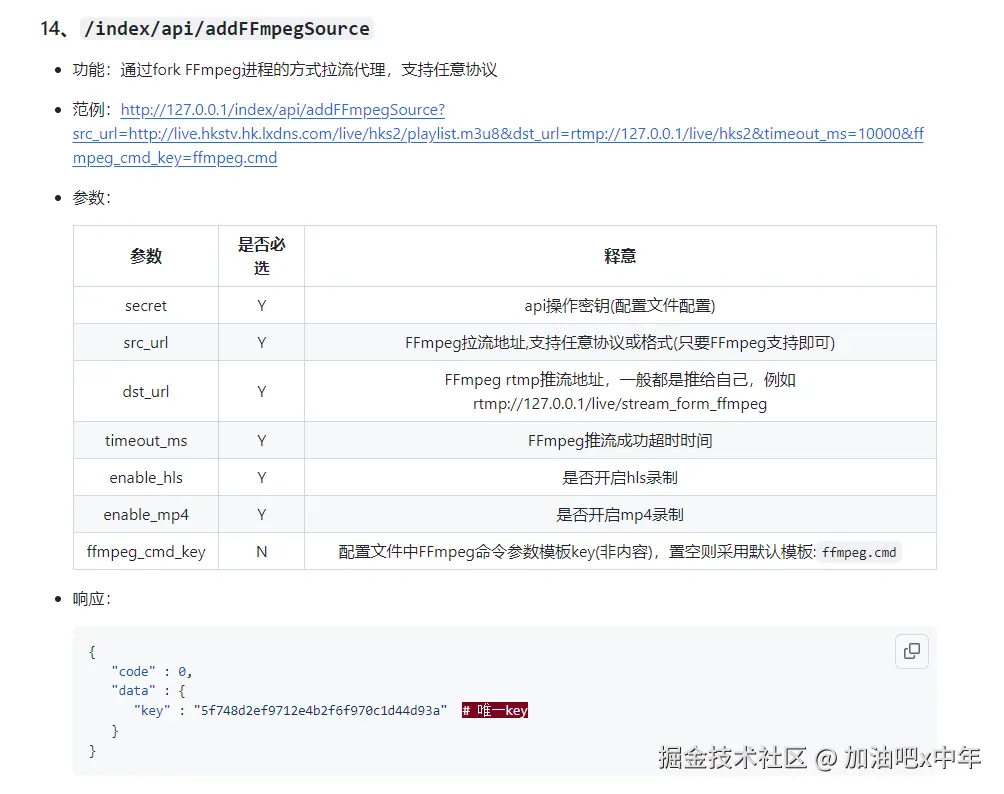
Task: Click the '参数' table header
Action: (146, 256)
